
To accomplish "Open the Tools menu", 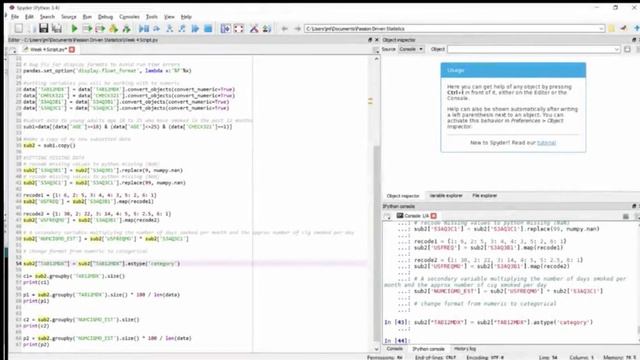I will tap(151, 17).
